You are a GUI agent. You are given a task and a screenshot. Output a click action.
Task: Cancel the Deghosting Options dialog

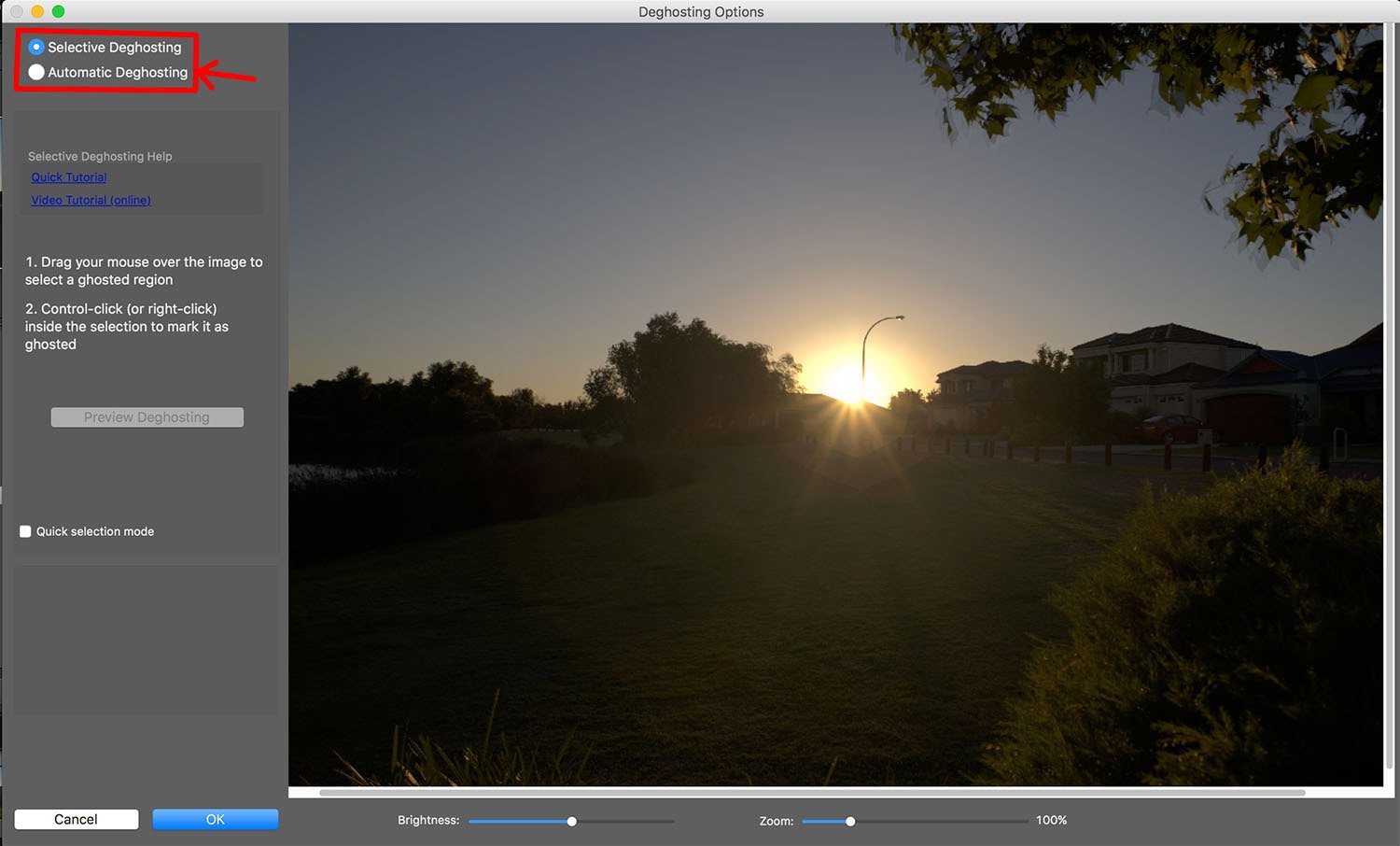76,819
